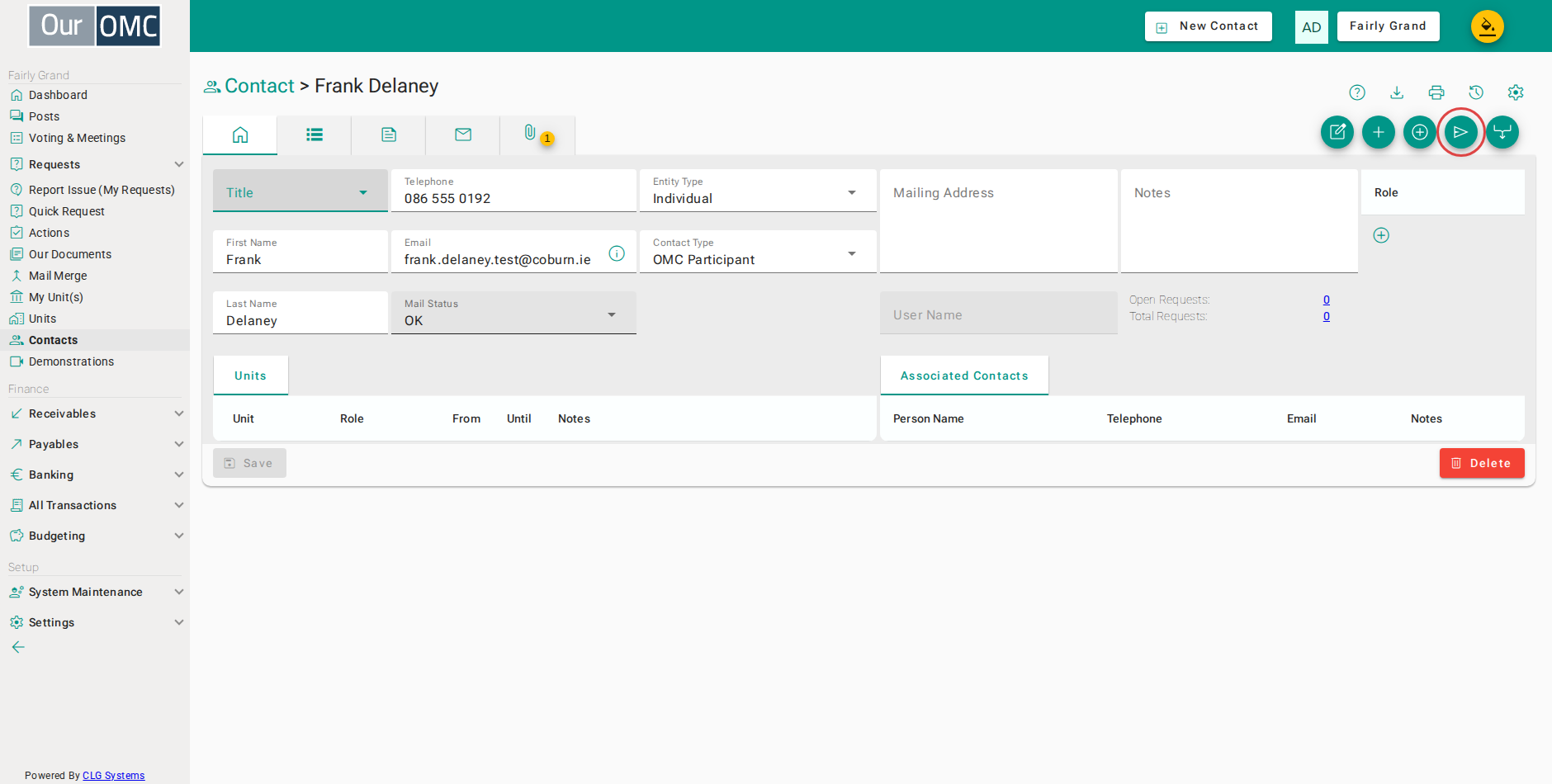Click the New Contact button
The image size is (1552, 784).
point(1209,26)
